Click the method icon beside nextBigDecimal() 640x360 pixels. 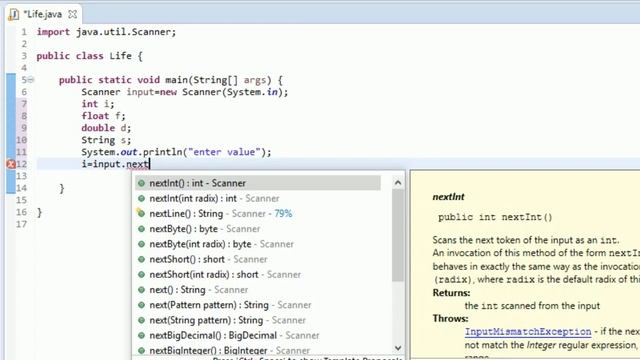[x=141, y=336]
